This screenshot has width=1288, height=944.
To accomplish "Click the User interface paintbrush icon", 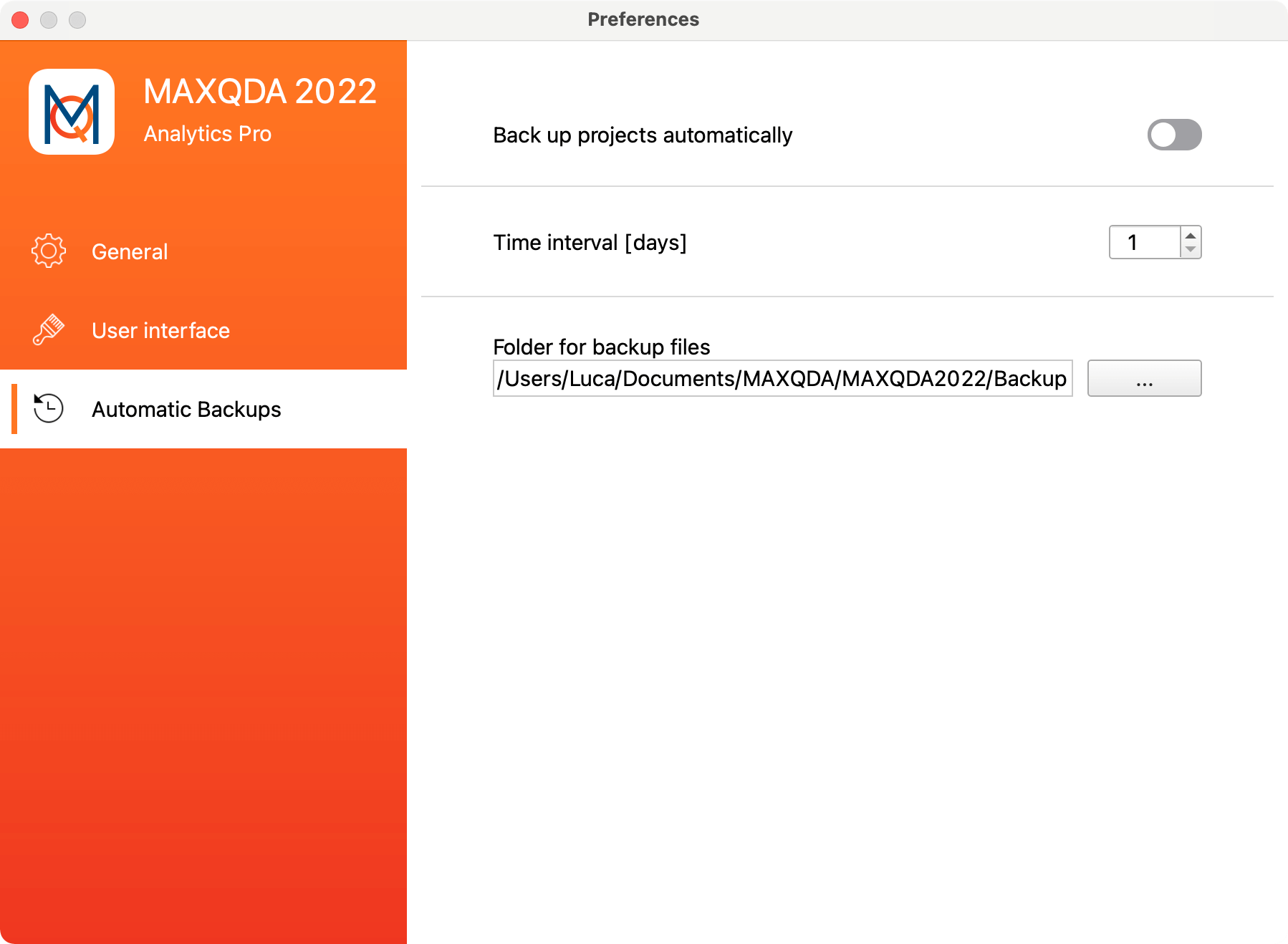I will (49, 330).
